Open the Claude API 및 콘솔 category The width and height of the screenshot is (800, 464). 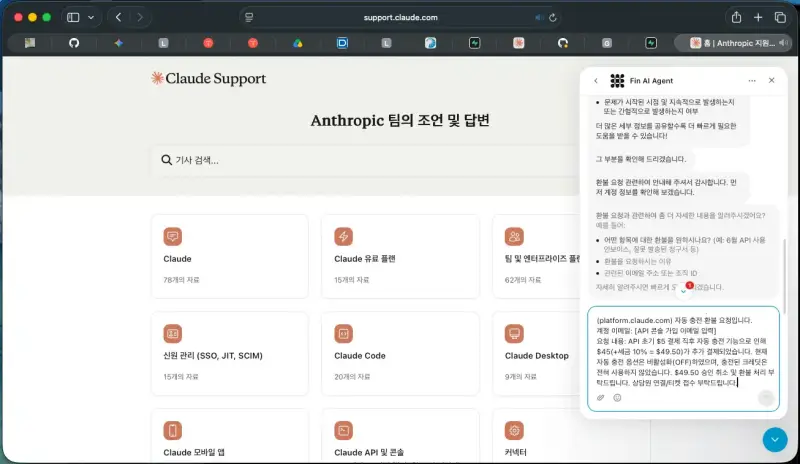click(x=401, y=435)
